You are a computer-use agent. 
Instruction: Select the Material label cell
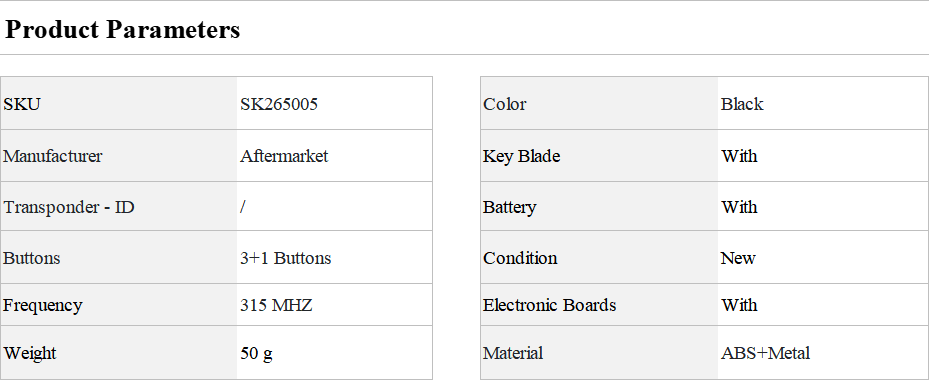pos(599,353)
